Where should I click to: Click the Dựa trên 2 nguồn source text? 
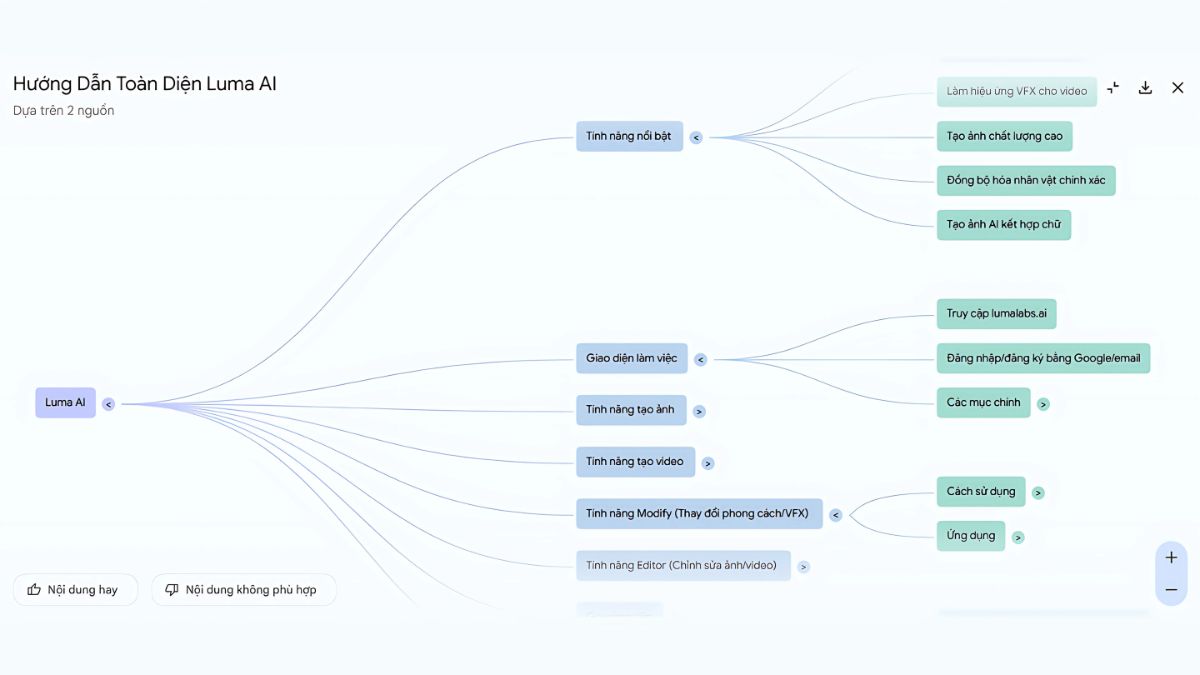[x=64, y=111]
